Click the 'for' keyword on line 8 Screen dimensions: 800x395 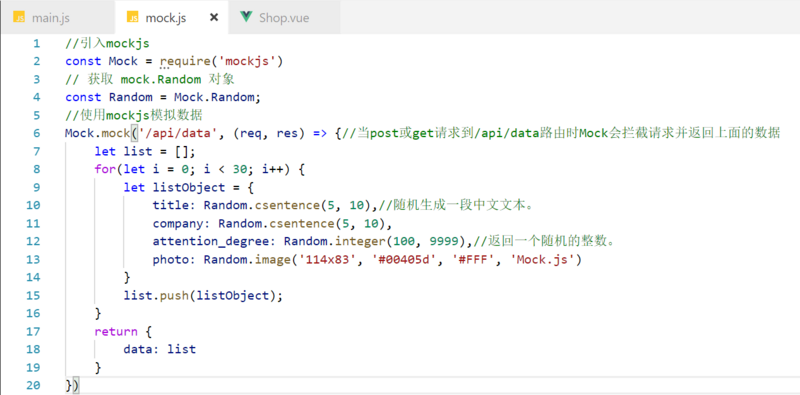click(105, 169)
